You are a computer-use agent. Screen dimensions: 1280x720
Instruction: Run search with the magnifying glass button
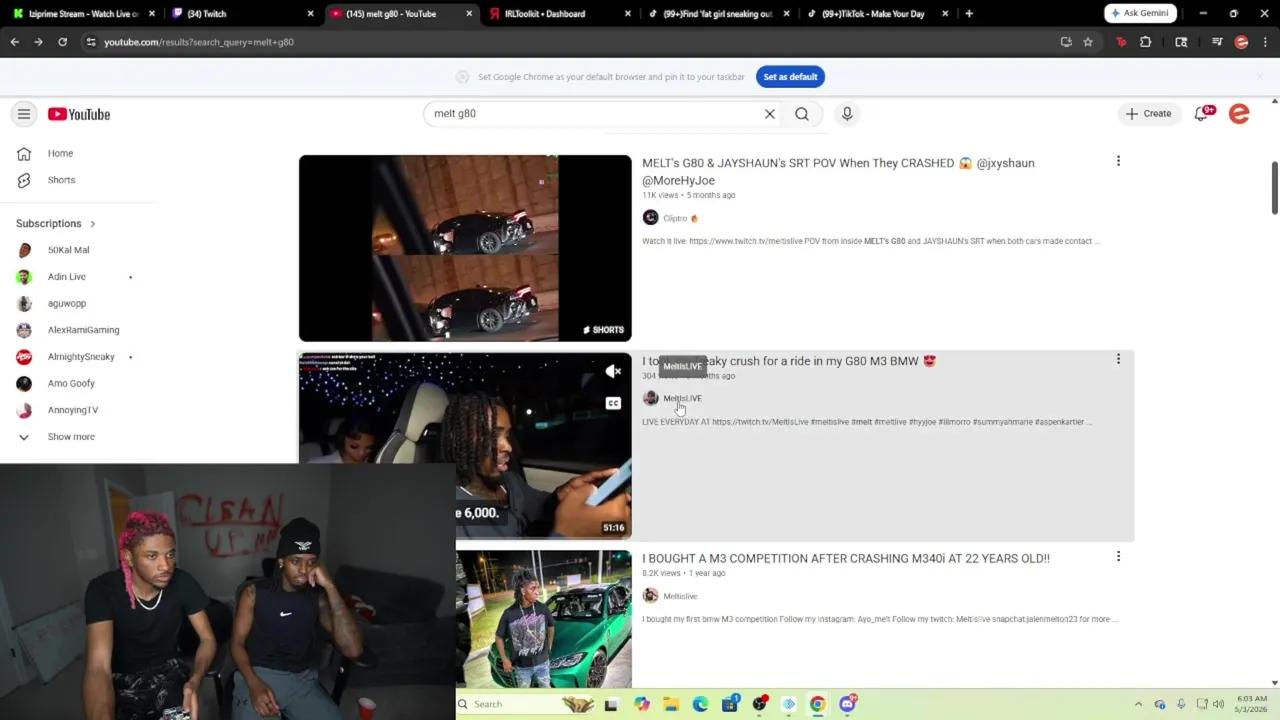[802, 114]
